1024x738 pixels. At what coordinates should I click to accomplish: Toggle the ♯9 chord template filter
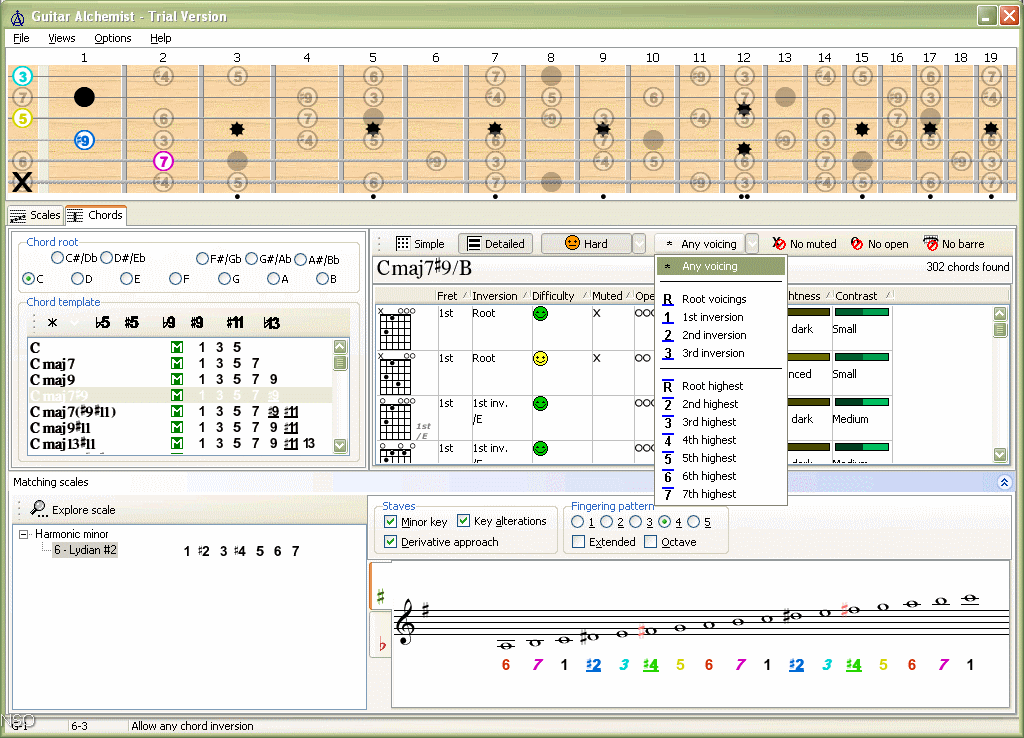coord(197,323)
